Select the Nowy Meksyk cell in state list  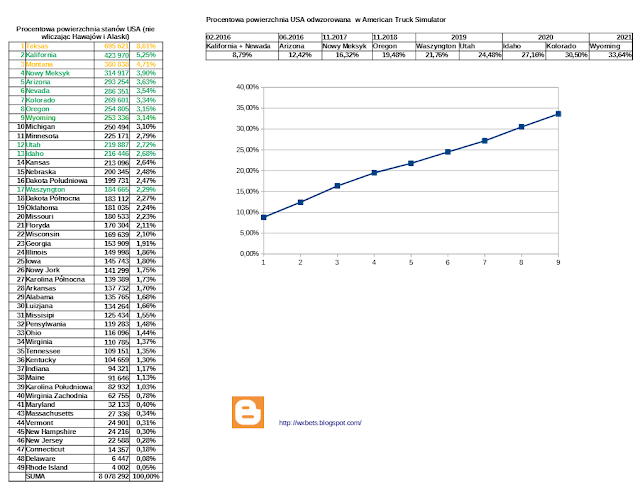[60, 73]
